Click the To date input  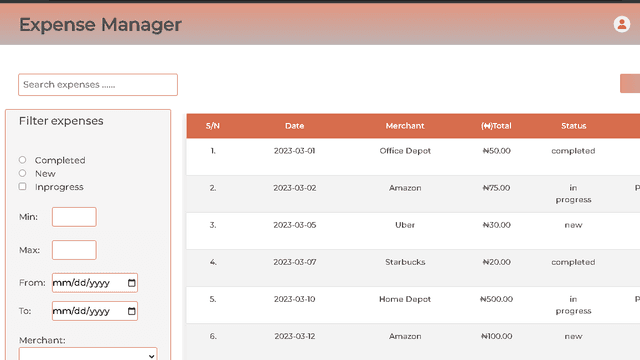(x=95, y=311)
